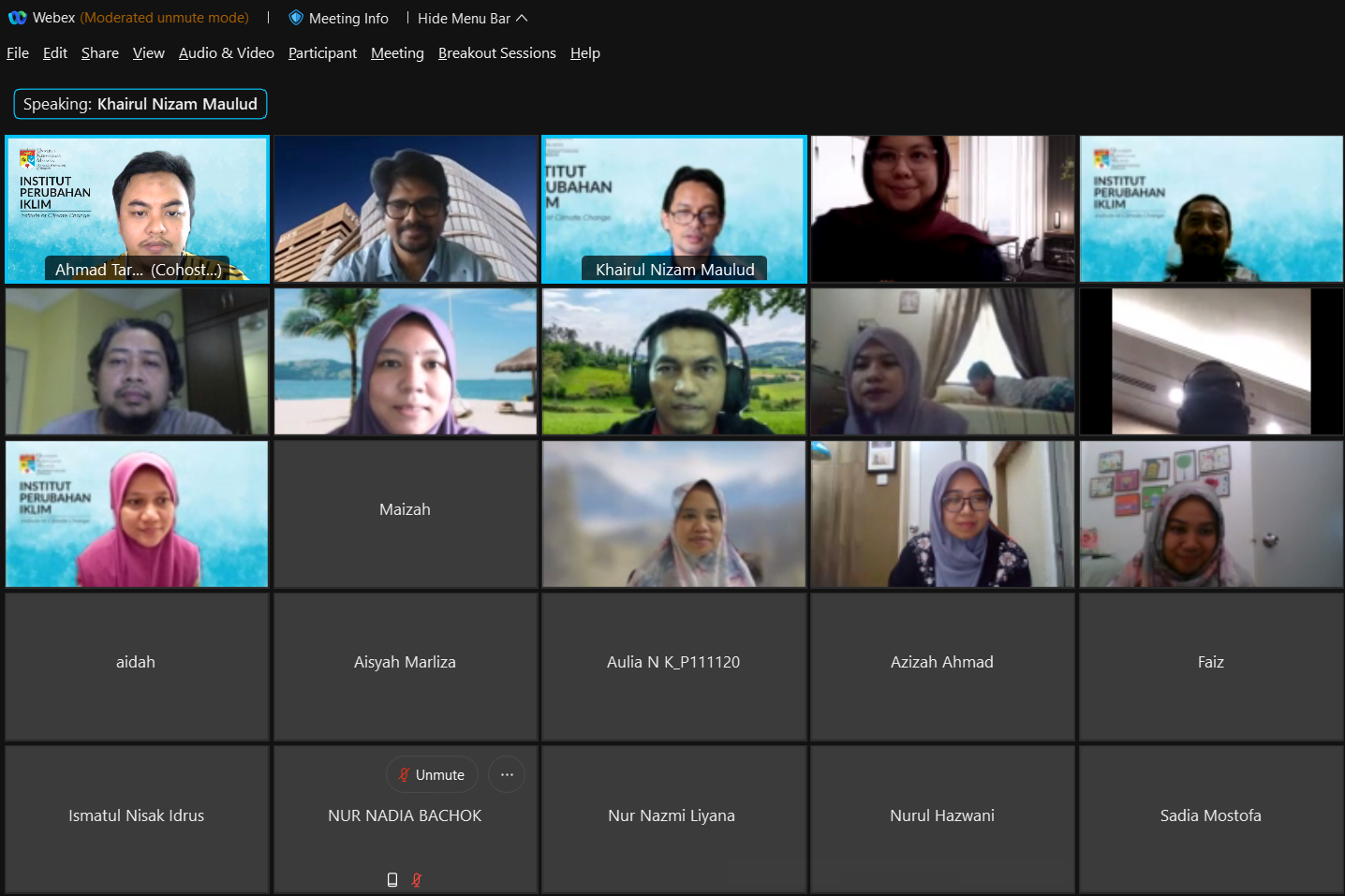The height and width of the screenshot is (896, 1345).
Task: Select Ahmad Tar... (Cohost) video tile
Action: [137, 209]
